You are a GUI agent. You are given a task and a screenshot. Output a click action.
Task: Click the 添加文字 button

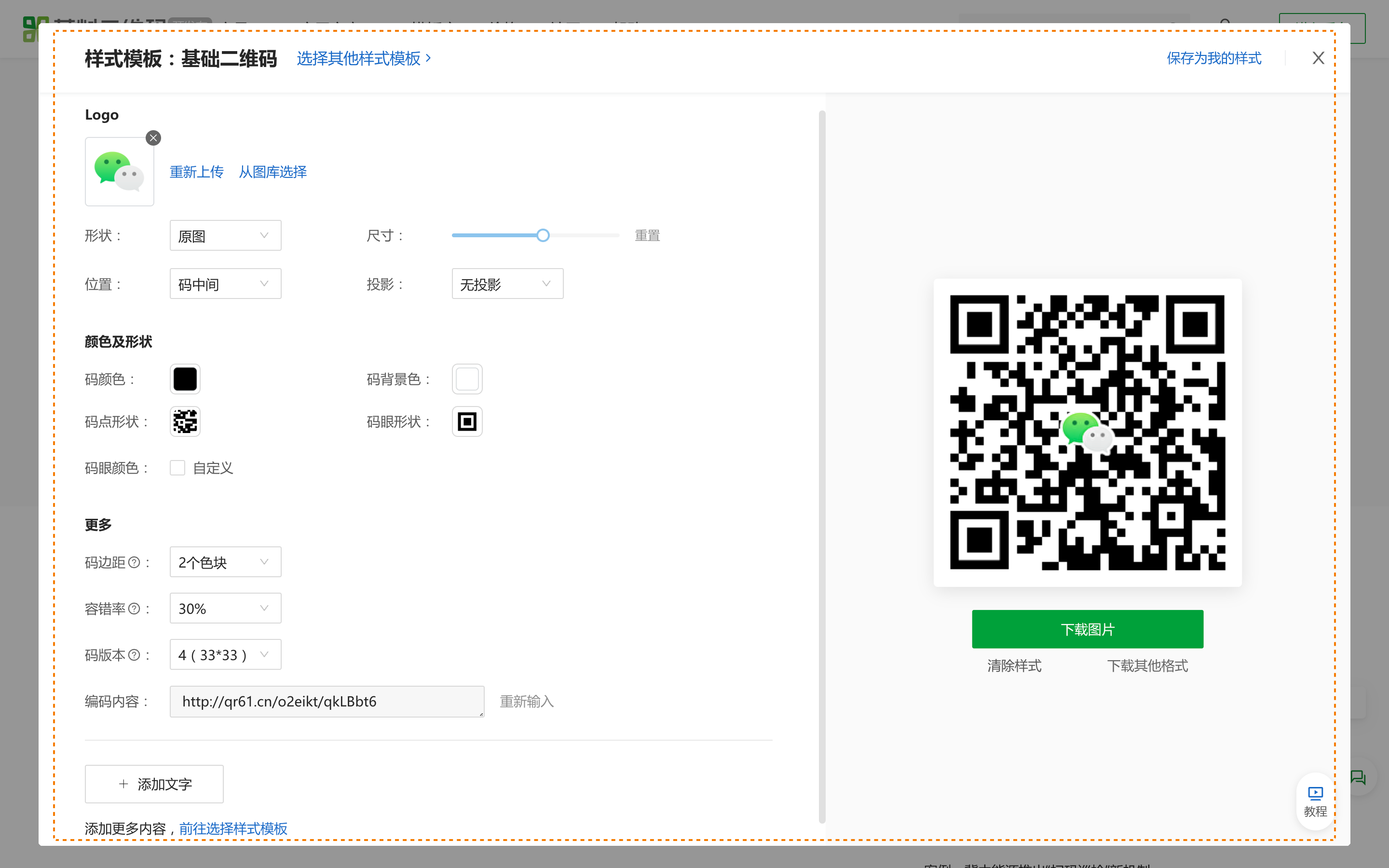(154, 784)
